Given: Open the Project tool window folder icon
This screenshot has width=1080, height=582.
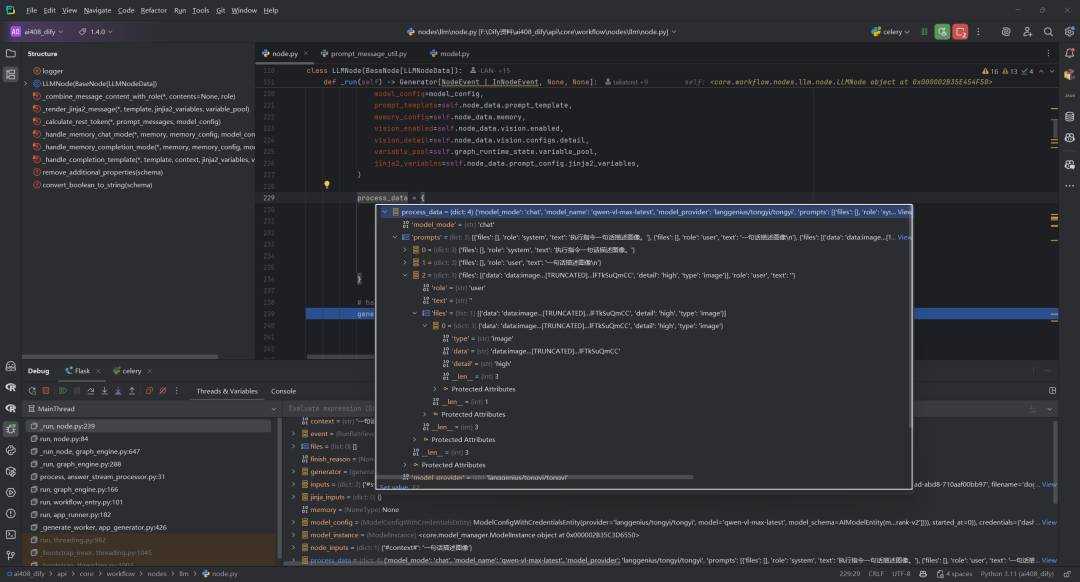Looking at the screenshot, I should pos(10,53).
